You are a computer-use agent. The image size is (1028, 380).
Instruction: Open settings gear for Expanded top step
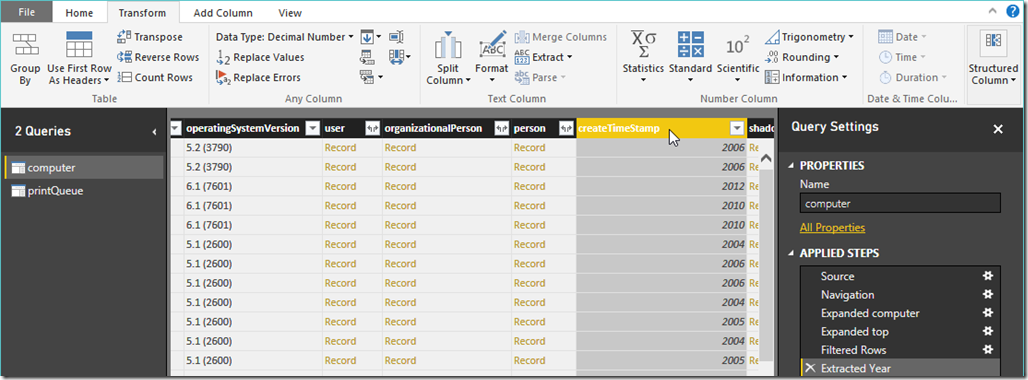point(988,331)
